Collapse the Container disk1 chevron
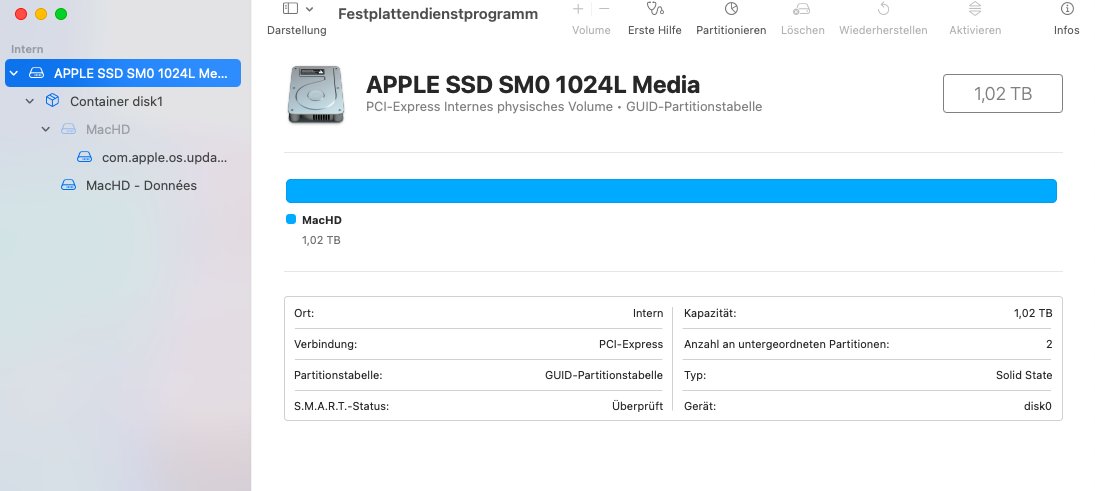Viewport: 1095px width, 491px height. coord(30,101)
